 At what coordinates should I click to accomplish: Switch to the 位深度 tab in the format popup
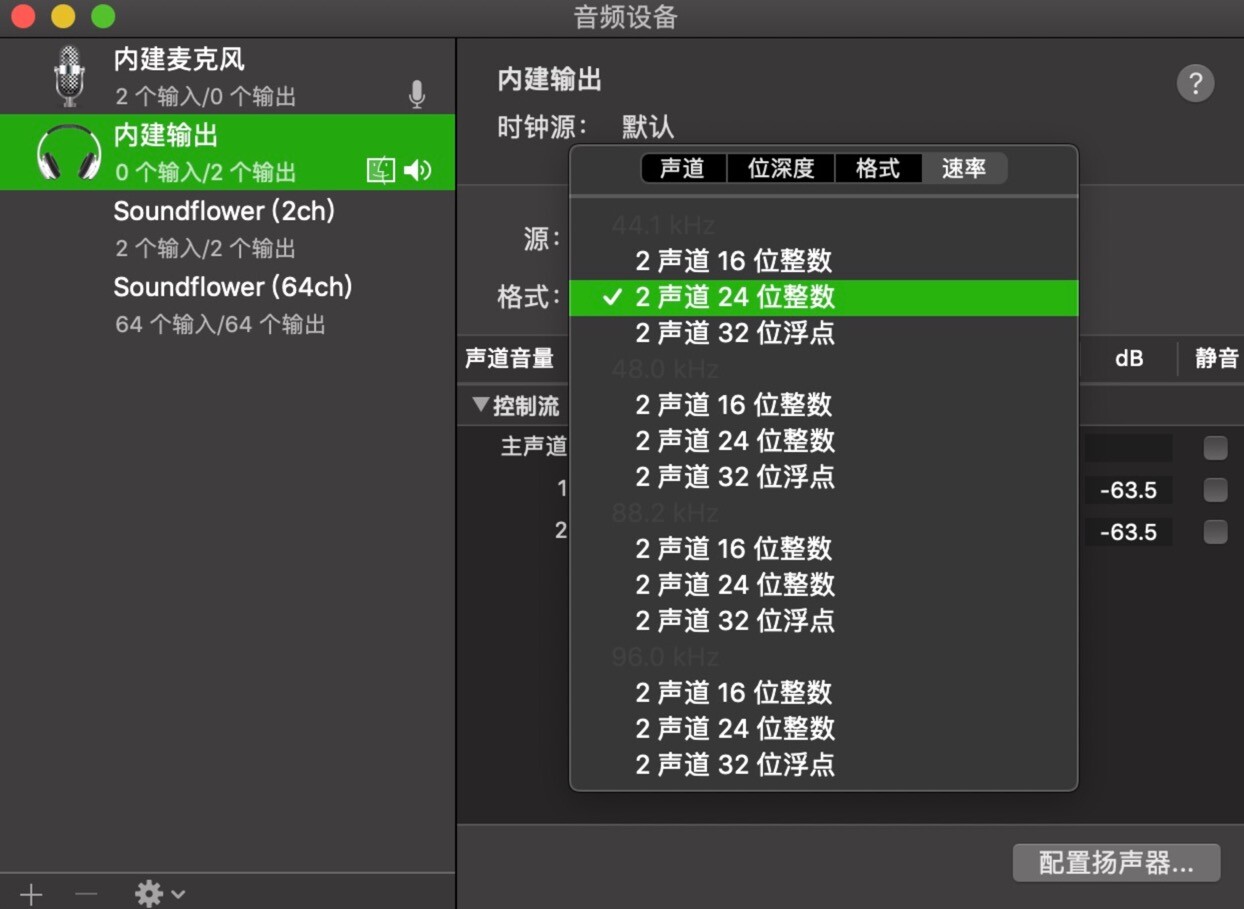781,168
